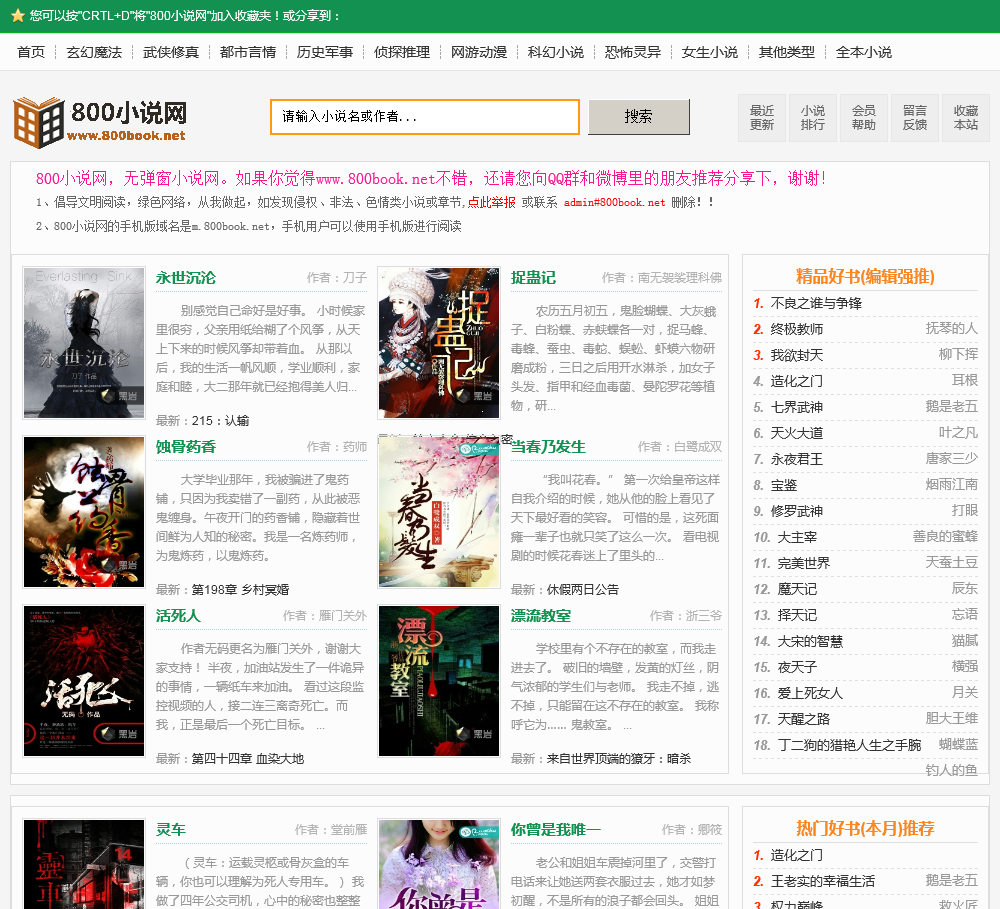1000x909 pixels.
Task: Open 小说排行 quick link
Action: pyautogui.click(x=813, y=118)
